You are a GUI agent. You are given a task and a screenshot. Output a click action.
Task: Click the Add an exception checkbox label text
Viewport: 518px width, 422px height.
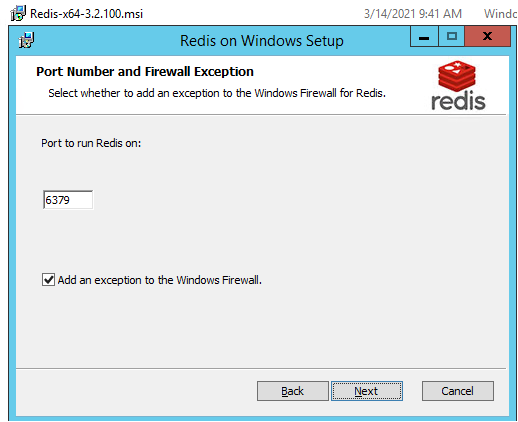[160, 280]
